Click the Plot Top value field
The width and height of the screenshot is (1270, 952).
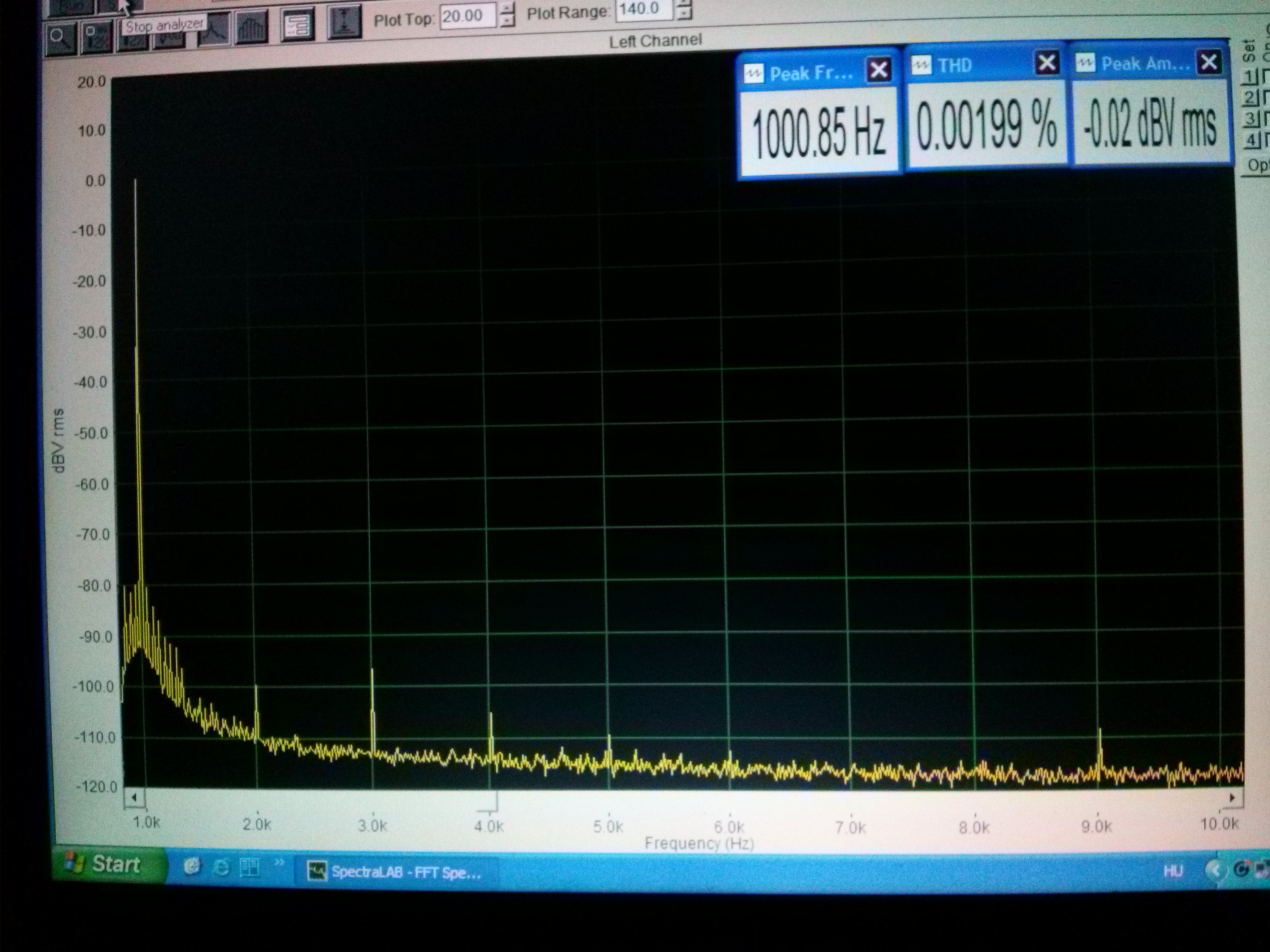[x=466, y=16]
